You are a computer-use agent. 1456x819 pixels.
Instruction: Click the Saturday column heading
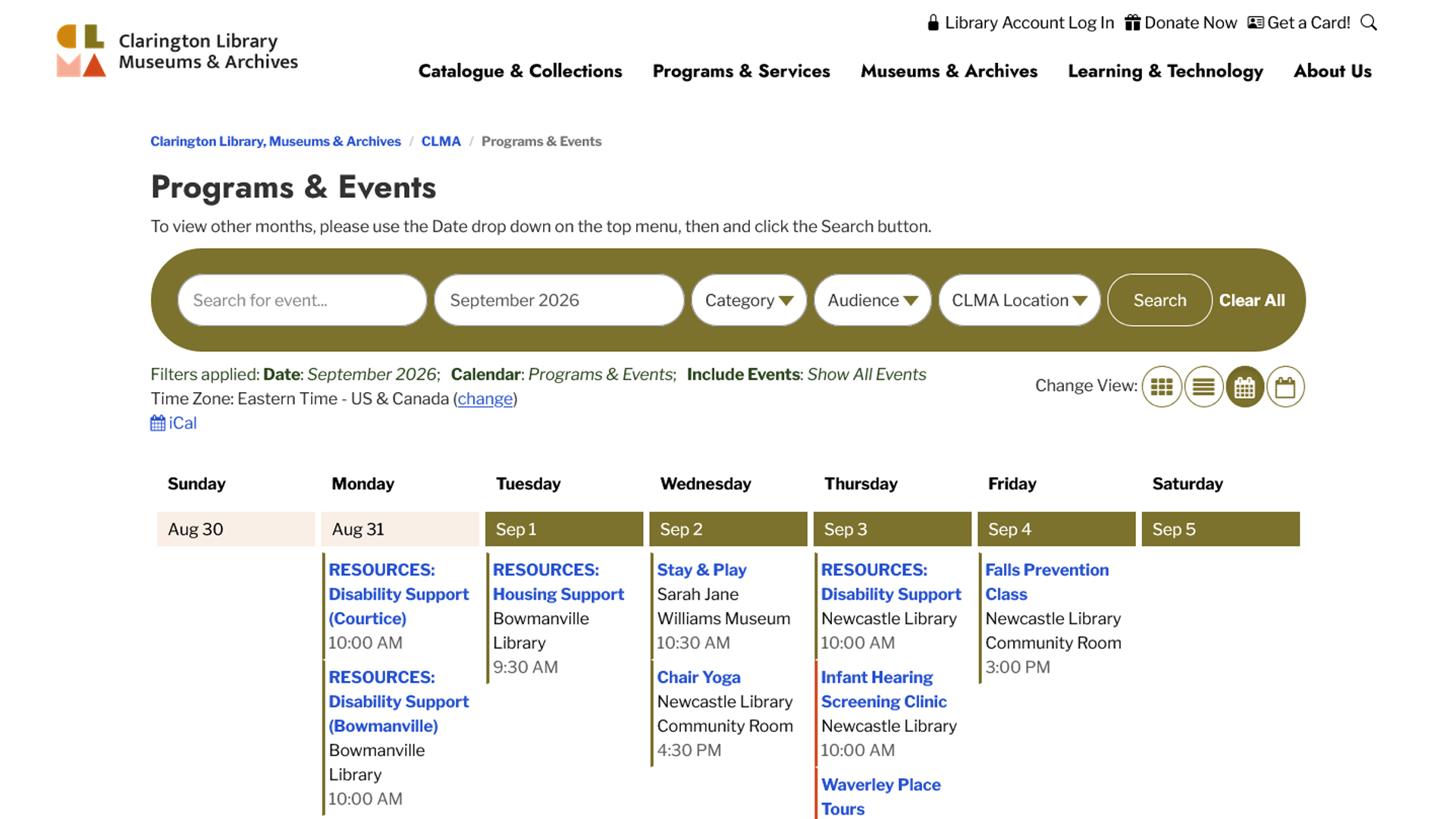1188,484
